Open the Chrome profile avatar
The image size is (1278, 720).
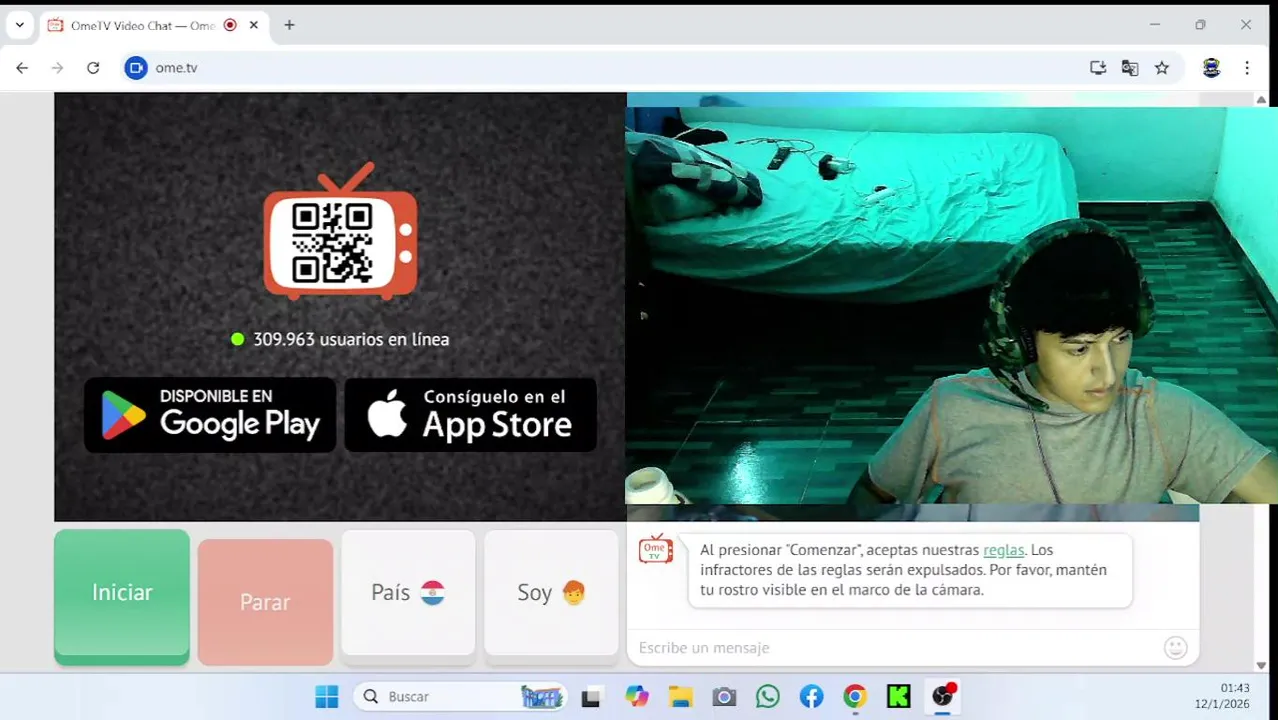click(1211, 68)
